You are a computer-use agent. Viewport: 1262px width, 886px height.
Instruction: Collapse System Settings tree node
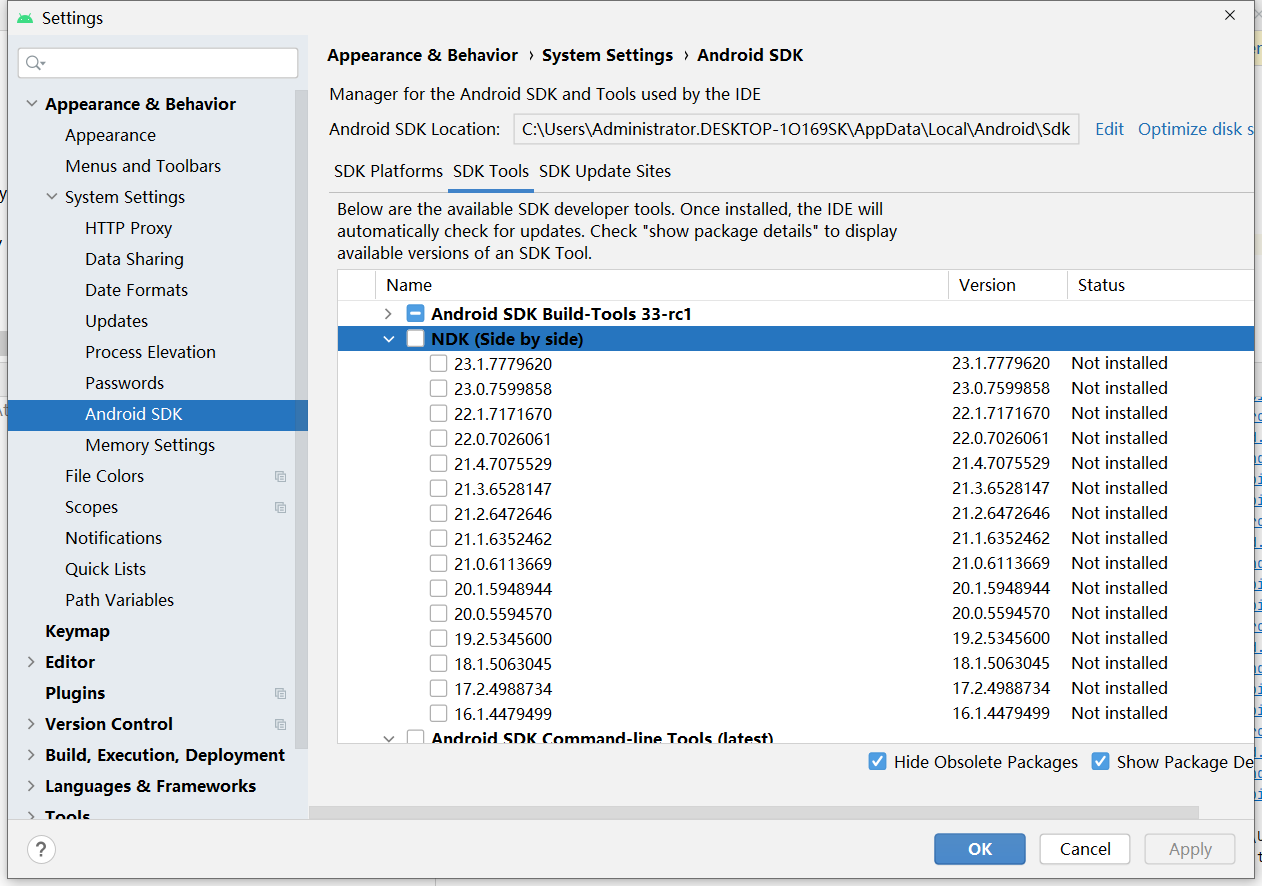point(52,197)
